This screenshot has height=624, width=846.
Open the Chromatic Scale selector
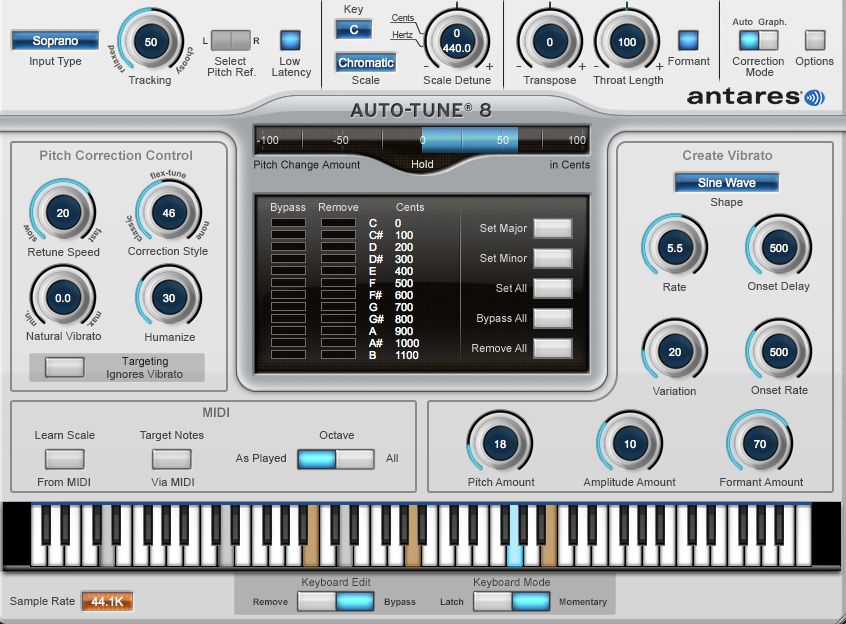(x=365, y=62)
